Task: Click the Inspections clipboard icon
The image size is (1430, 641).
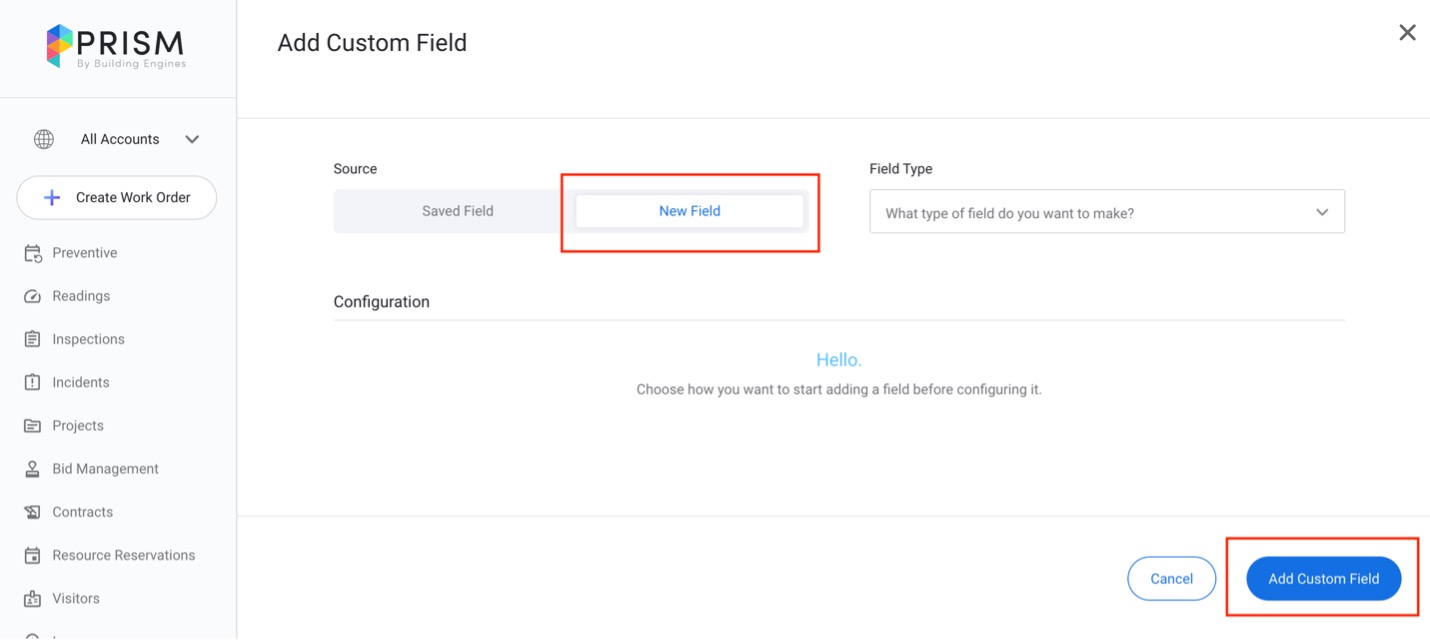Action: point(33,339)
